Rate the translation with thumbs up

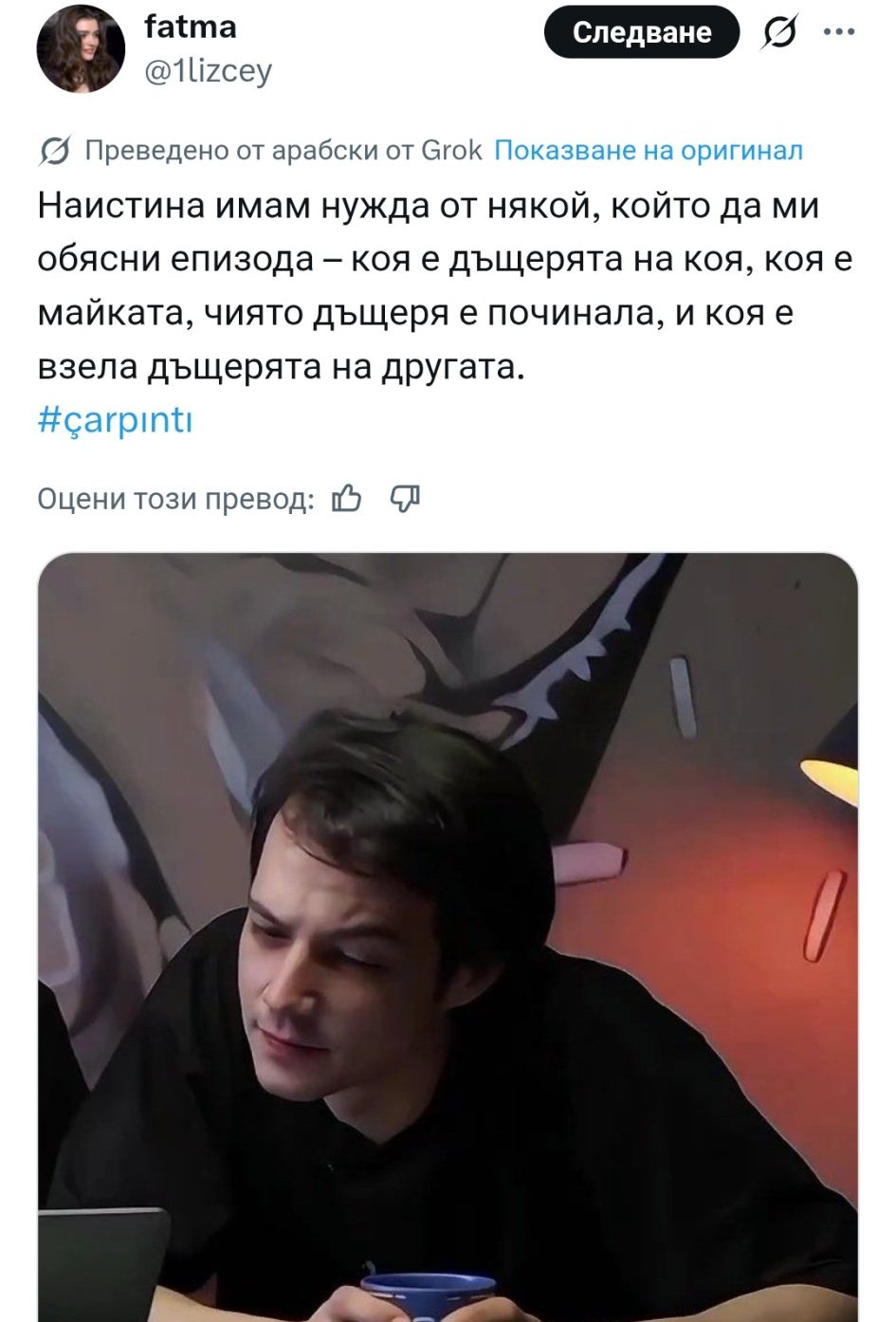pyautogui.click(x=347, y=498)
